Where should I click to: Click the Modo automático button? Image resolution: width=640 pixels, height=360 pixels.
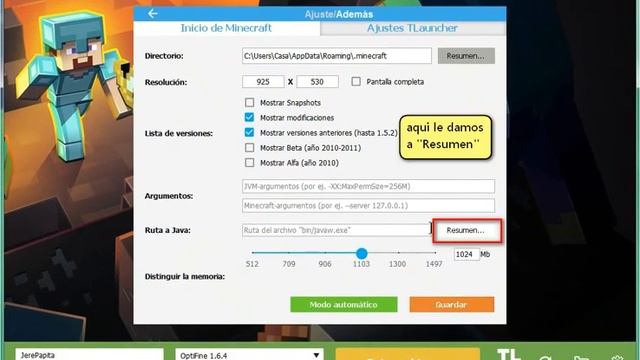(344, 304)
